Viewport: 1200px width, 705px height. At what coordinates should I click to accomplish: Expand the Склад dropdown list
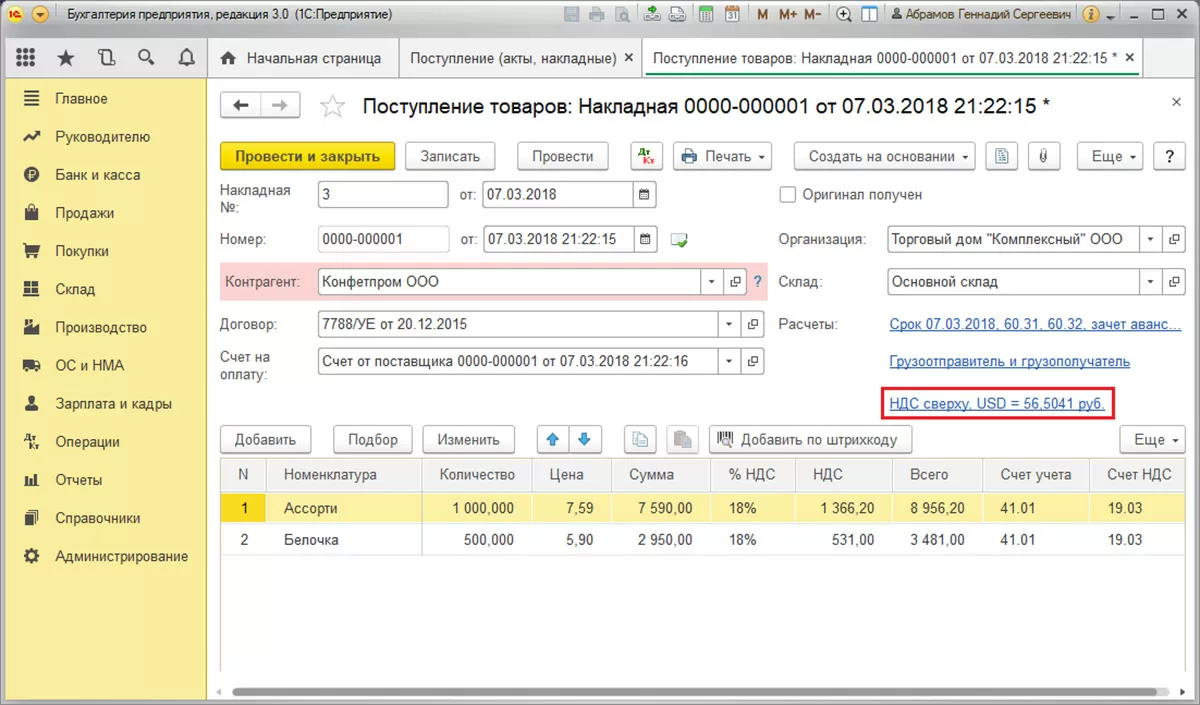point(1150,282)
